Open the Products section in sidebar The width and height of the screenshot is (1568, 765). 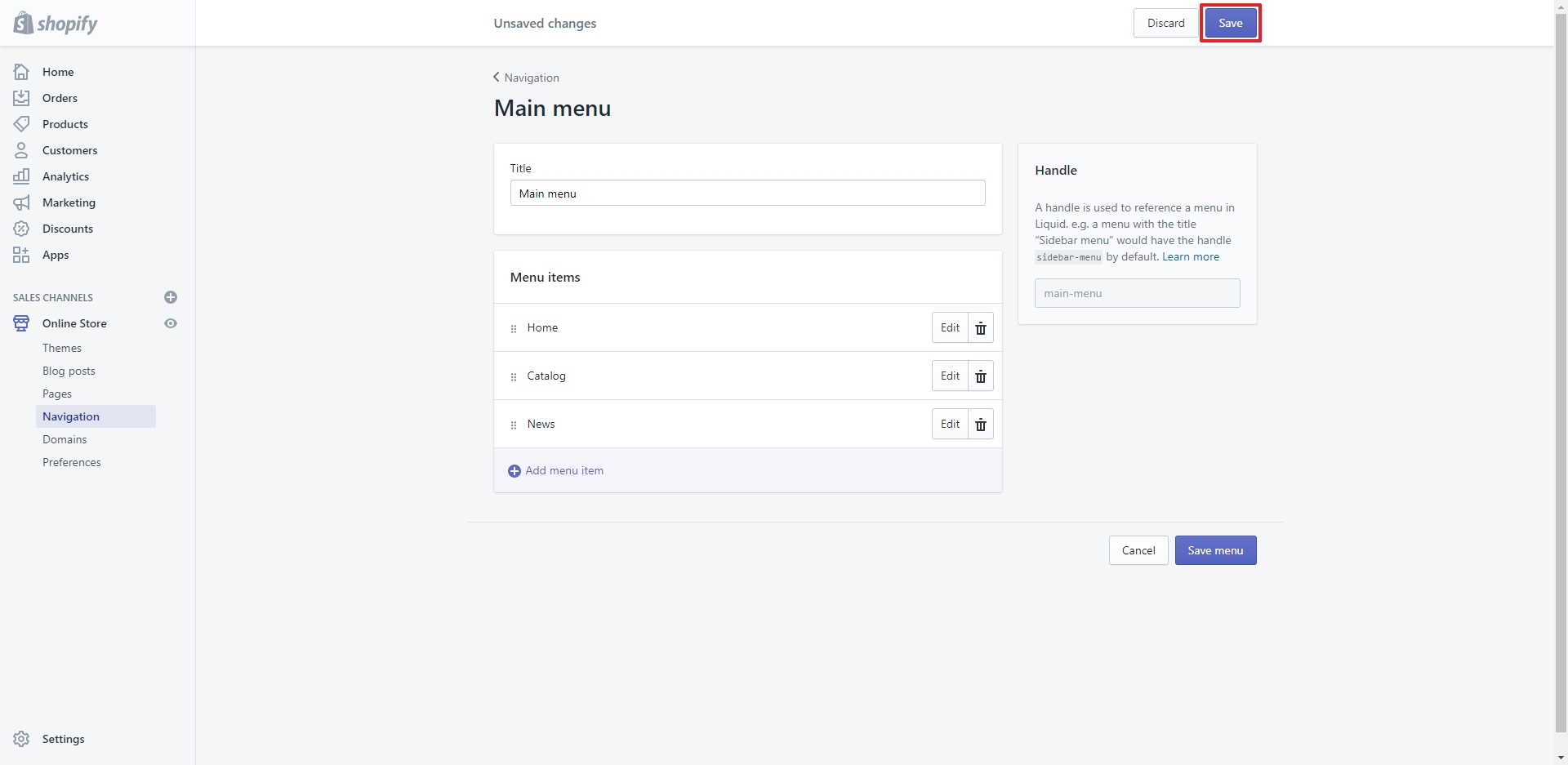tap(65, 124)
